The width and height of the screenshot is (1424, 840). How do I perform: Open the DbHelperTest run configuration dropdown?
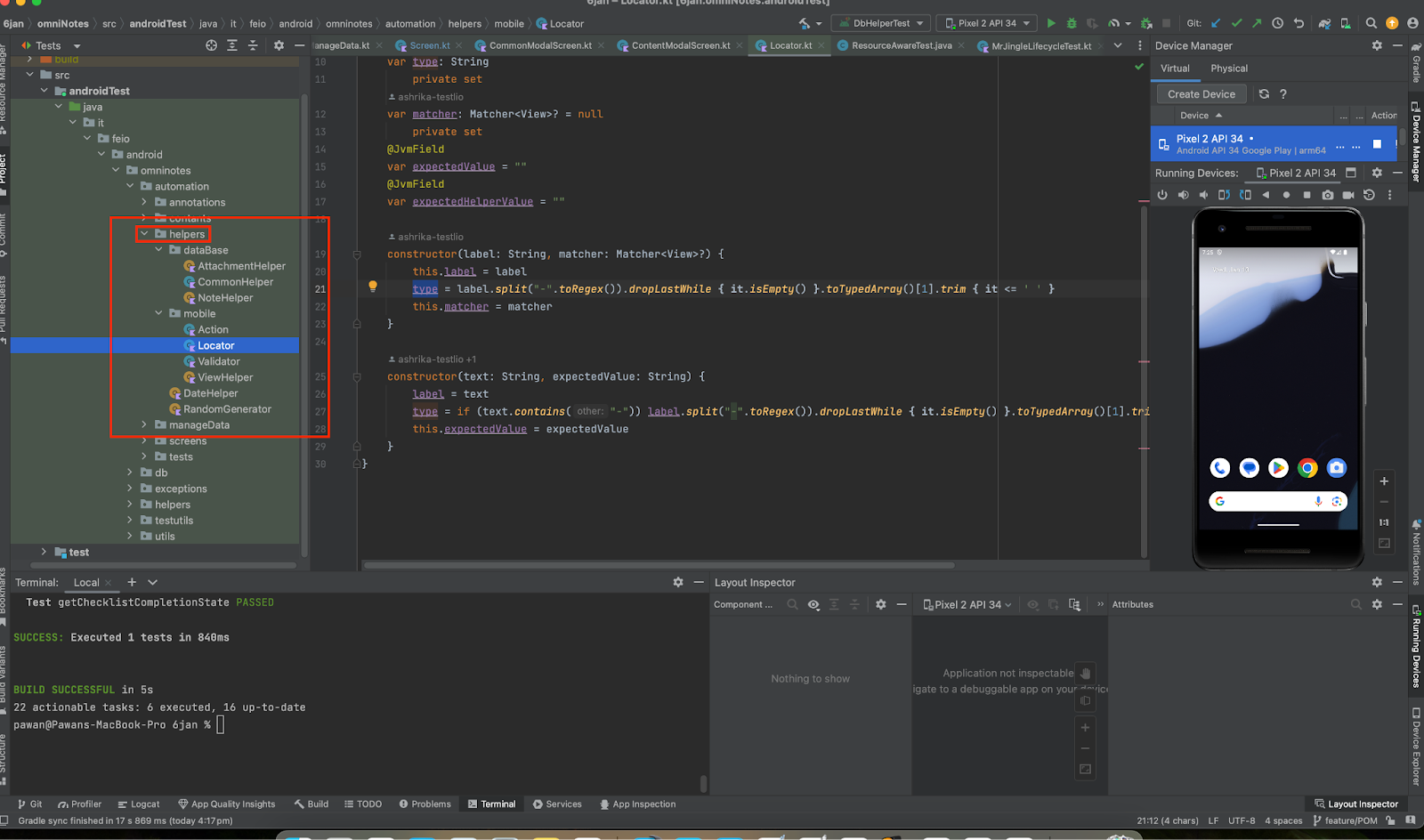click(x=881, y=23)
